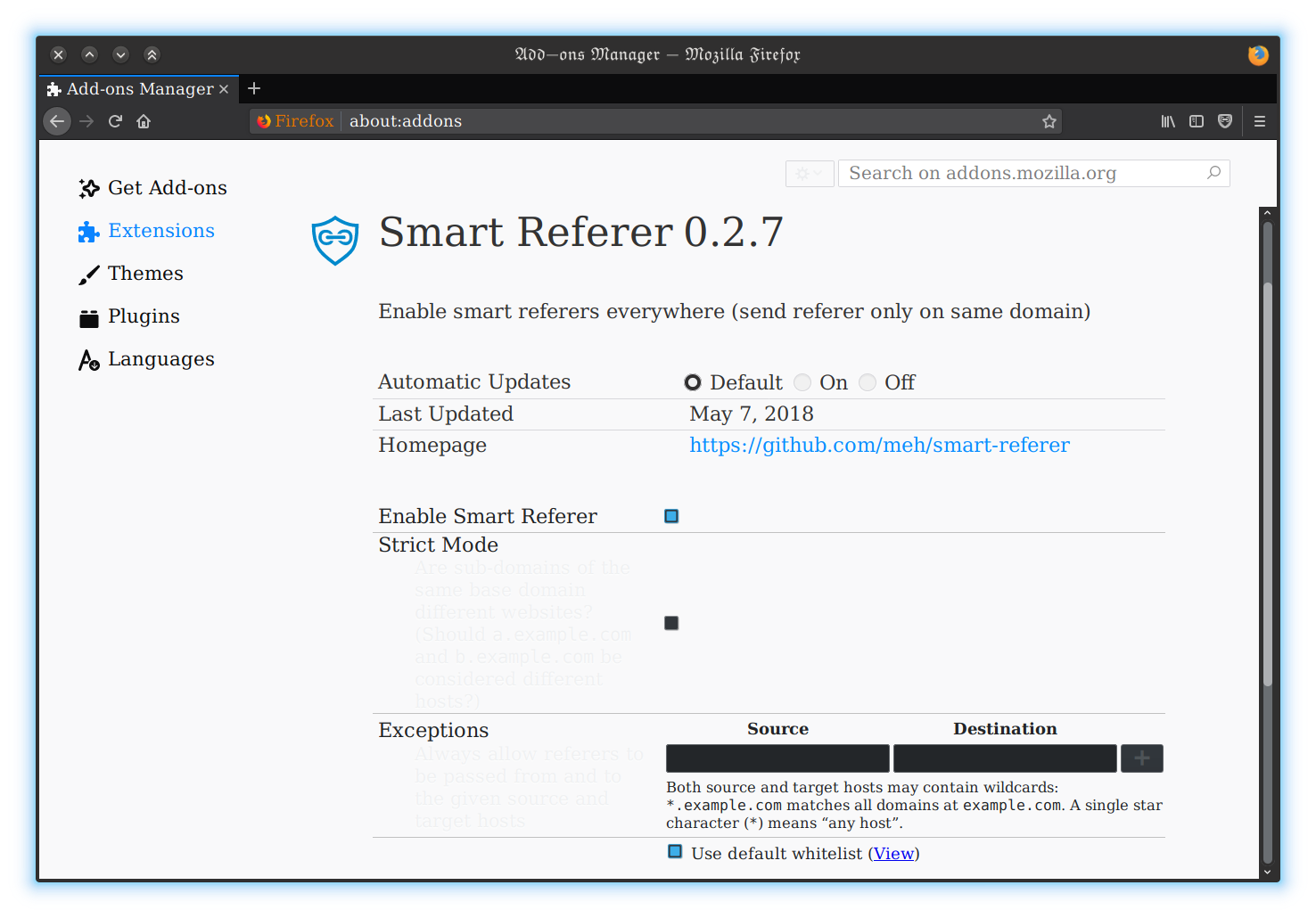Click the Exceptions label
1316x918 pixels.
click(x=433, y=730)
